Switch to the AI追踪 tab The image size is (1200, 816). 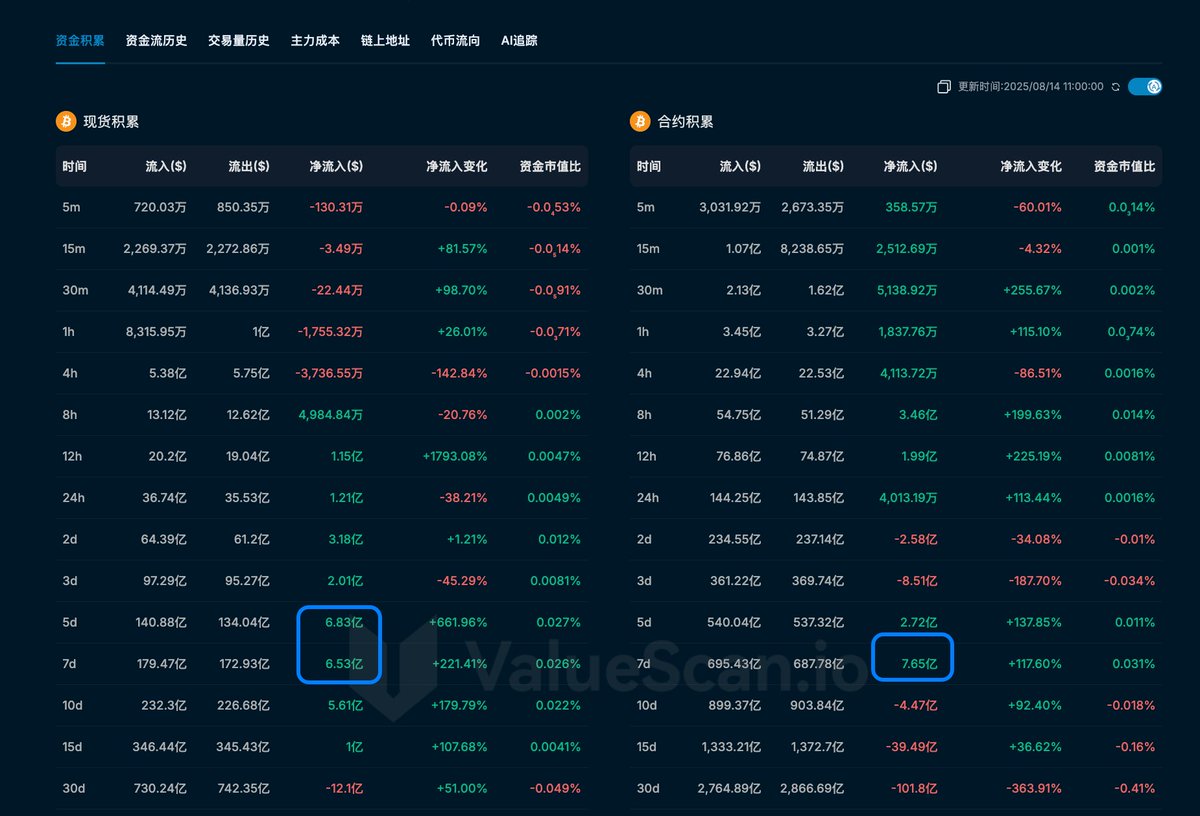coord(520,41)
